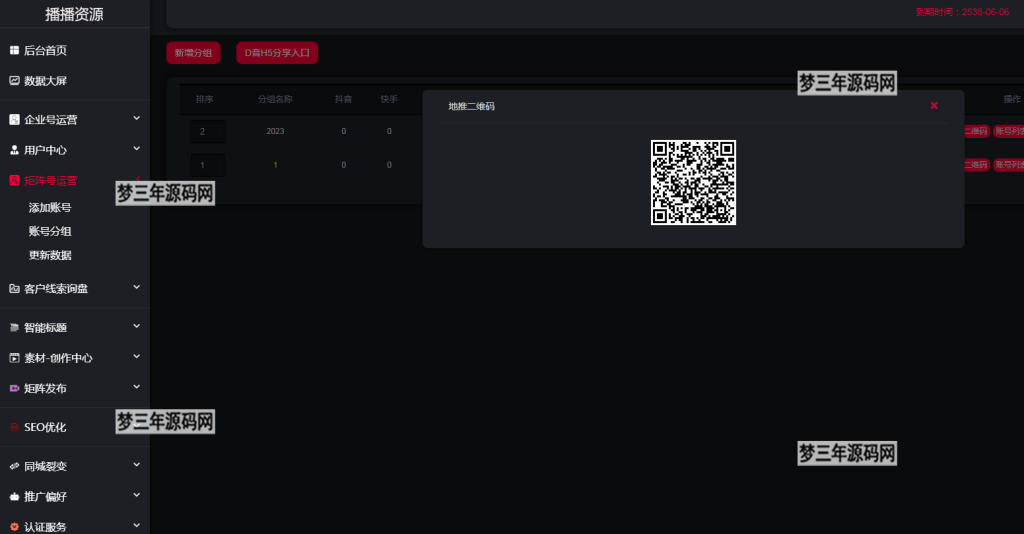1024x534 pixels.
Task: Click the D音H5分享入口 button
Action: (x=277, y=53)
